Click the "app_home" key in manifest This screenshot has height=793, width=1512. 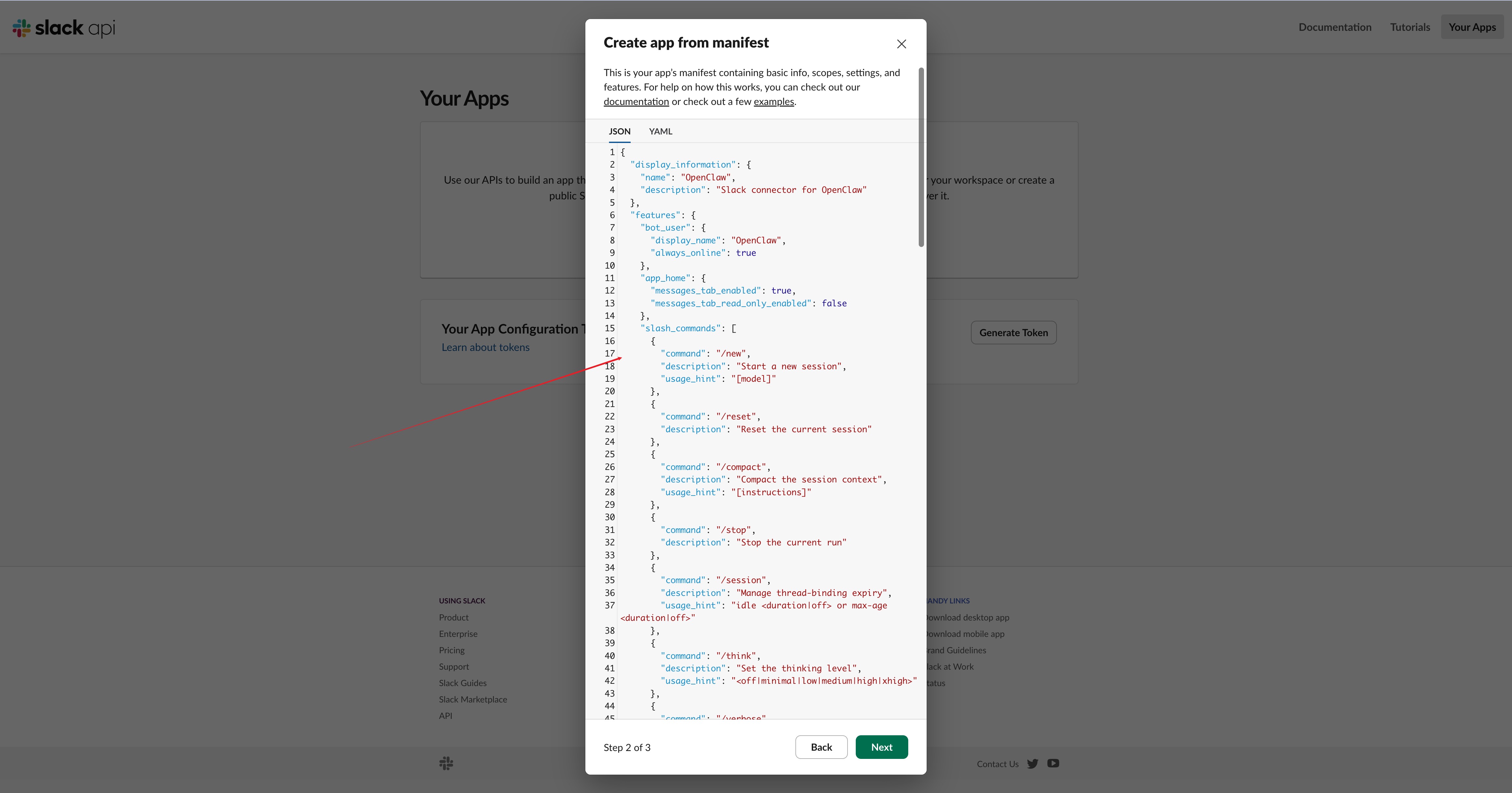tap(666, 278)
